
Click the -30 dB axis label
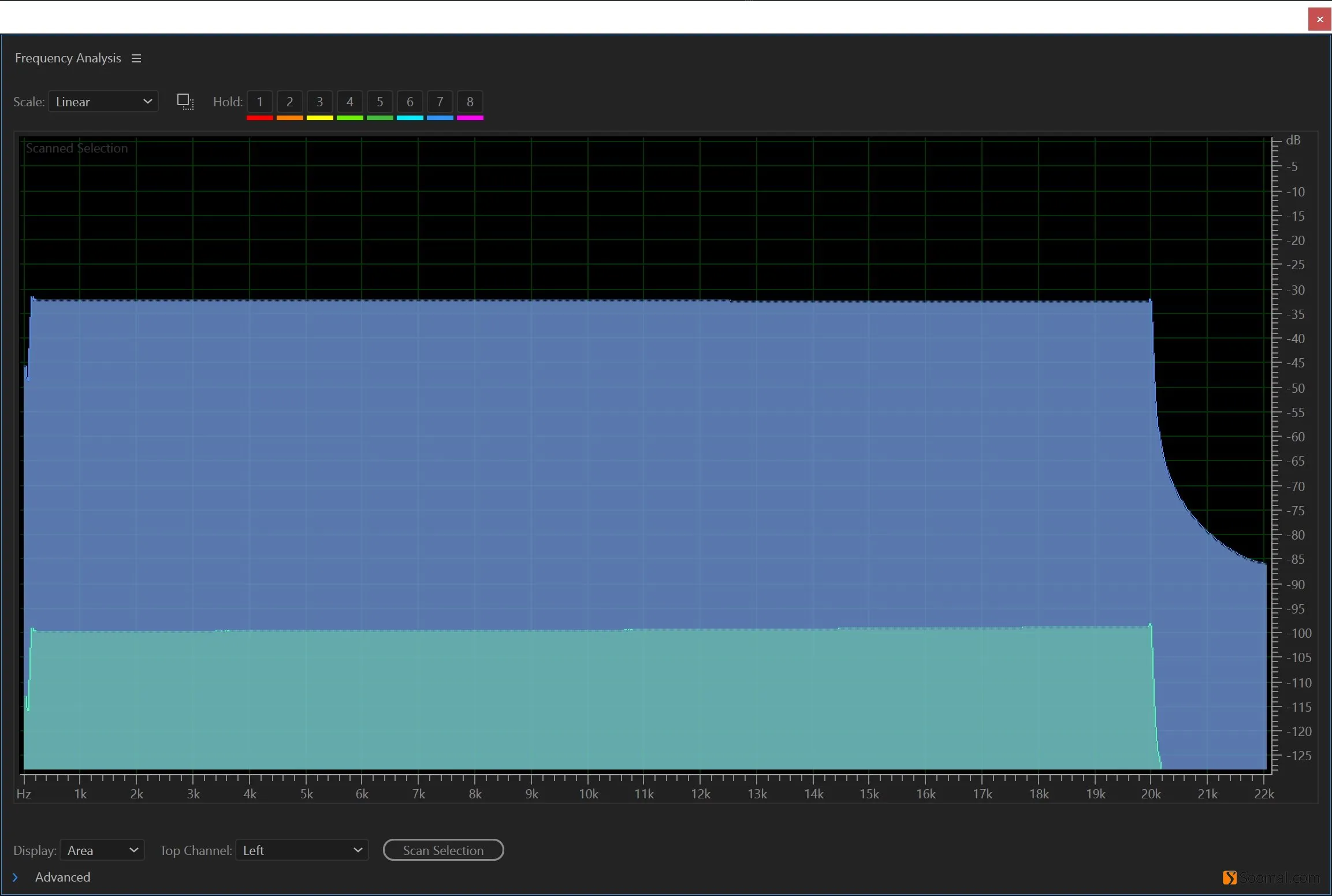click(1296, 290)
